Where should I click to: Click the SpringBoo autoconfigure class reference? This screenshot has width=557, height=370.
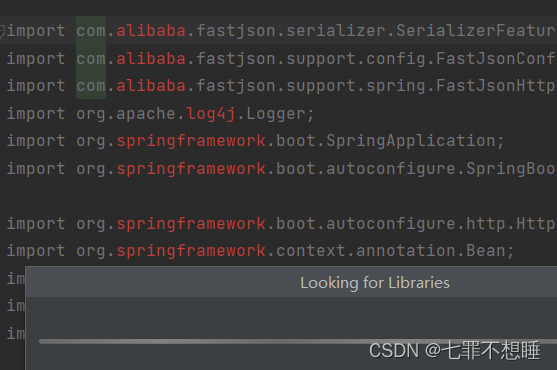tap(511, 169)
